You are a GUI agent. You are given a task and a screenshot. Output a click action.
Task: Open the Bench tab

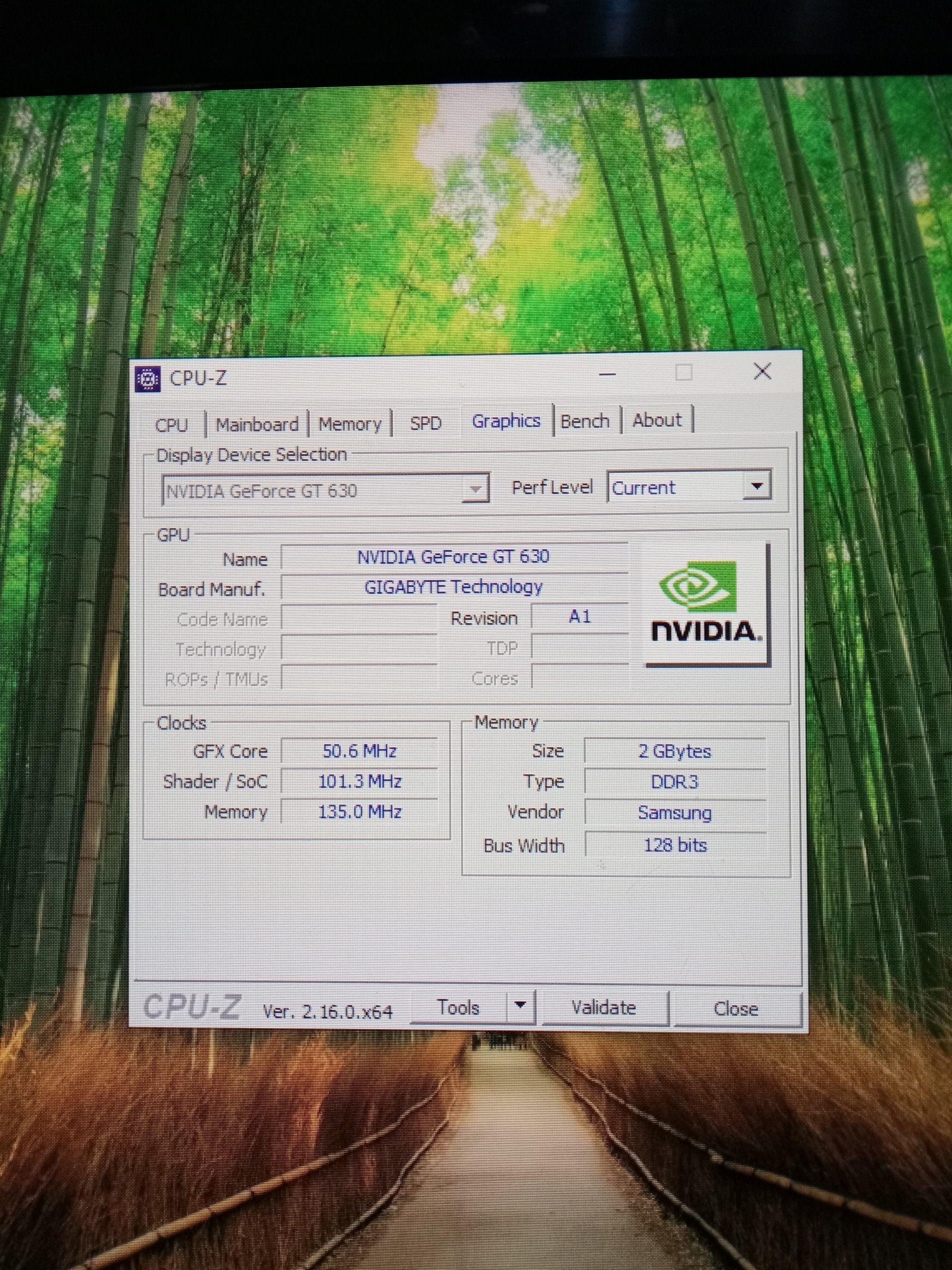coord(585,421)
